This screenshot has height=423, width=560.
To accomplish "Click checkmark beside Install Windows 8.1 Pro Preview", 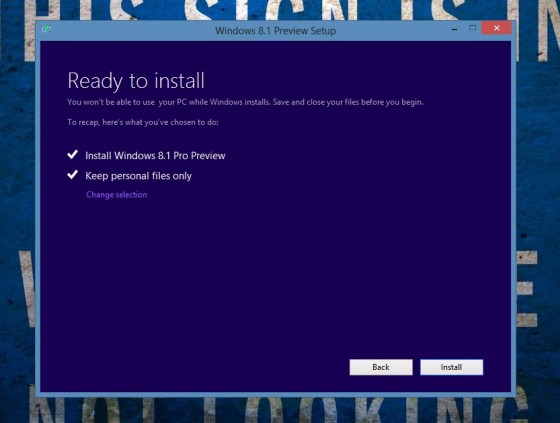I will coord(72,155).
